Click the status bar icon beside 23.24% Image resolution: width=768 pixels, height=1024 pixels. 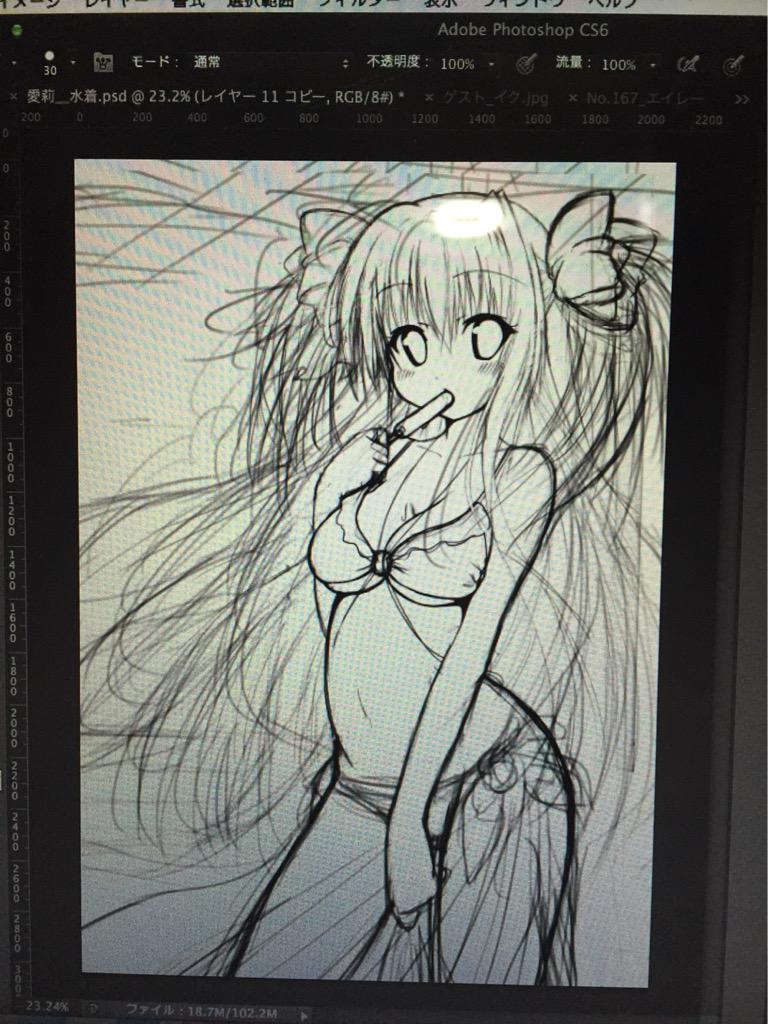click(x=95, y=1008)
